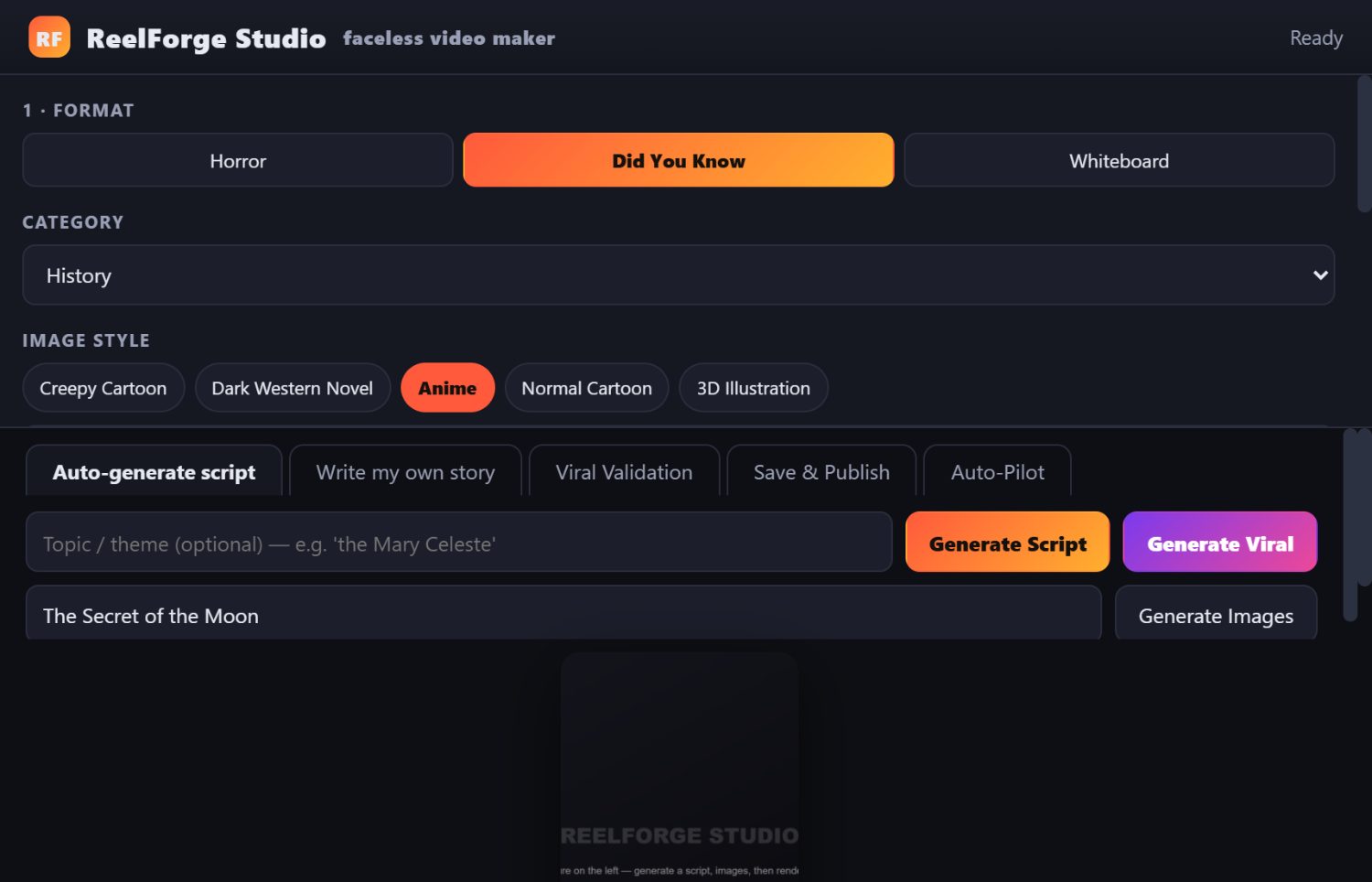Viewport: 1372px width, 882px height.
Task: Click the Generate Viral button
Action: 1220,543
